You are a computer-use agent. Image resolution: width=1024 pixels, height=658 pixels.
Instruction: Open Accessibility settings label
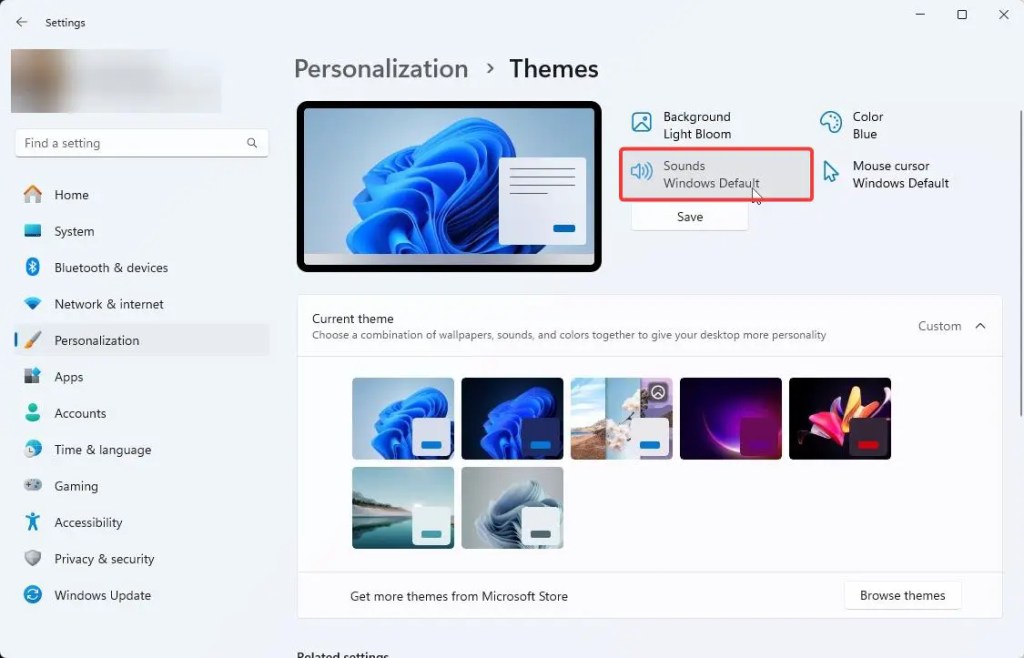tap(88, 522)
